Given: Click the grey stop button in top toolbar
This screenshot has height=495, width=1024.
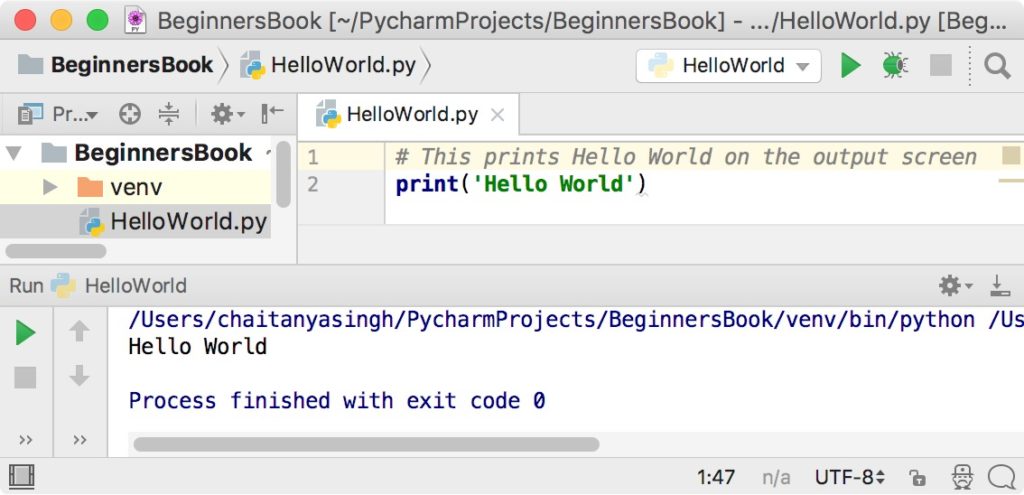Looking at the screenshot, I should [x=940, y=65].
